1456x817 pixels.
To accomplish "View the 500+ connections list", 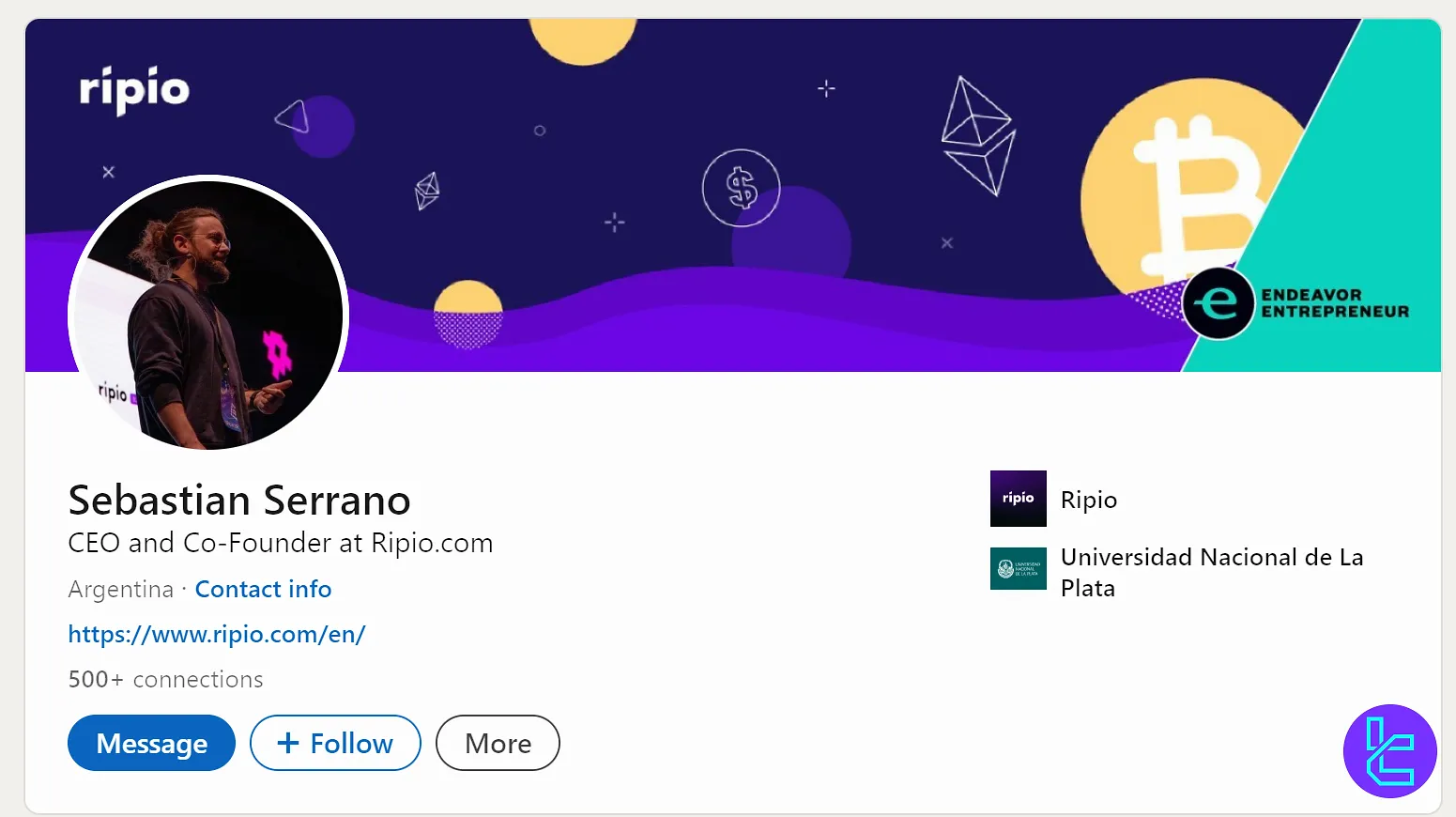I will tap(165, 678).
